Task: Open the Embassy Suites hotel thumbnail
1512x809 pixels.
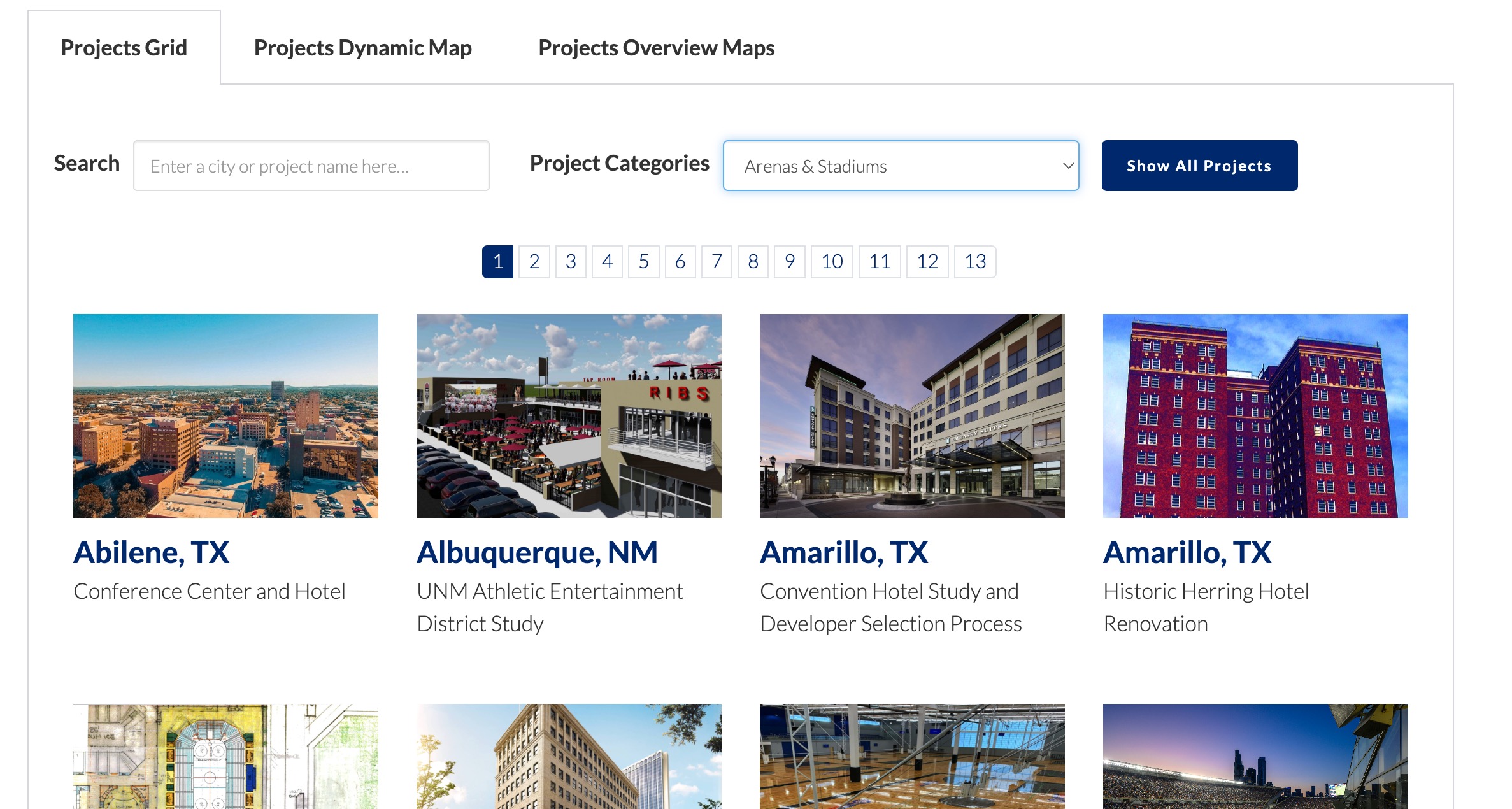Action: (x=912, y=415)
